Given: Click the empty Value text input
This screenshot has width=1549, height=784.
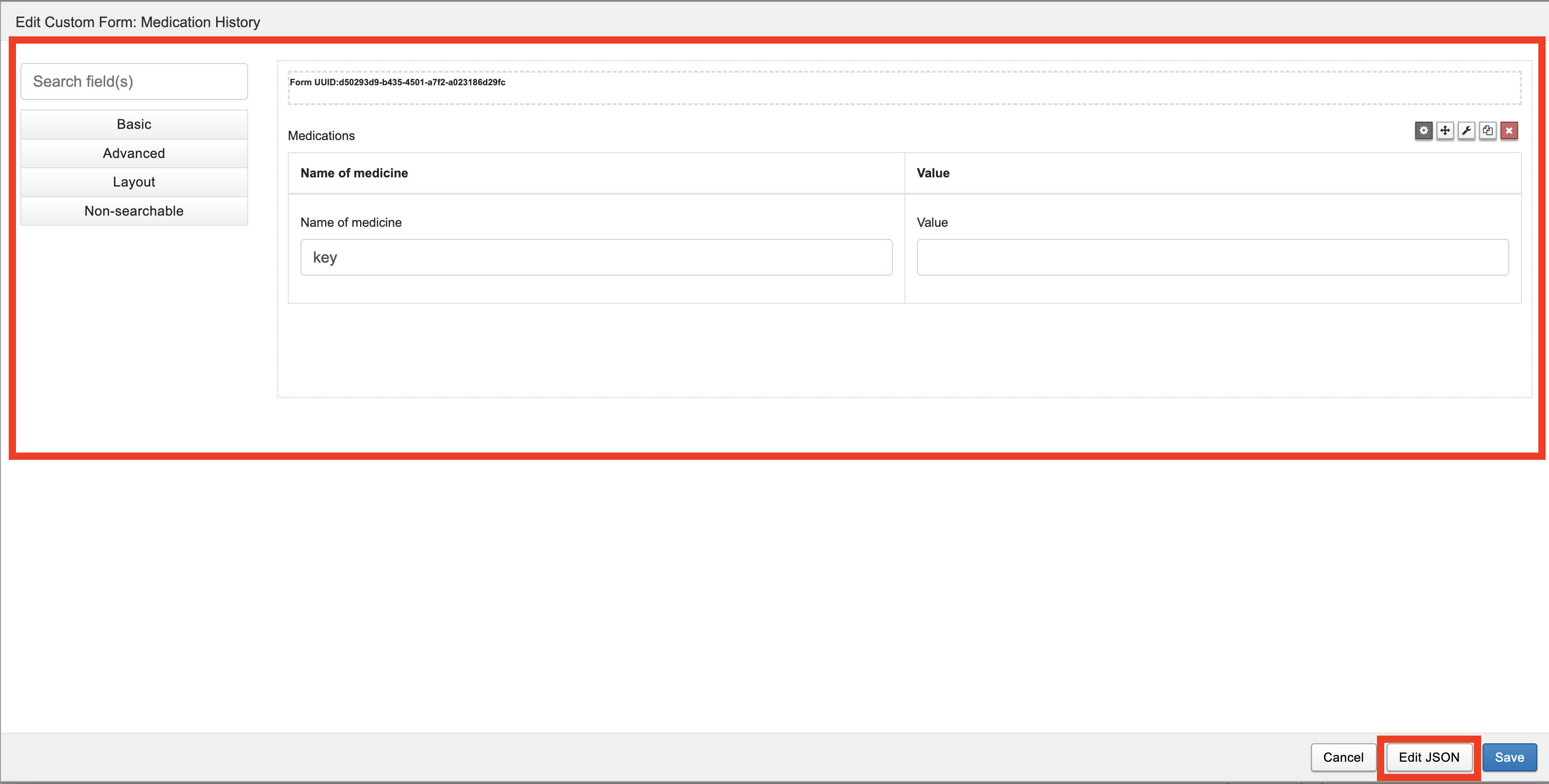Looking at the screenshot, I should coord(1212,257).
